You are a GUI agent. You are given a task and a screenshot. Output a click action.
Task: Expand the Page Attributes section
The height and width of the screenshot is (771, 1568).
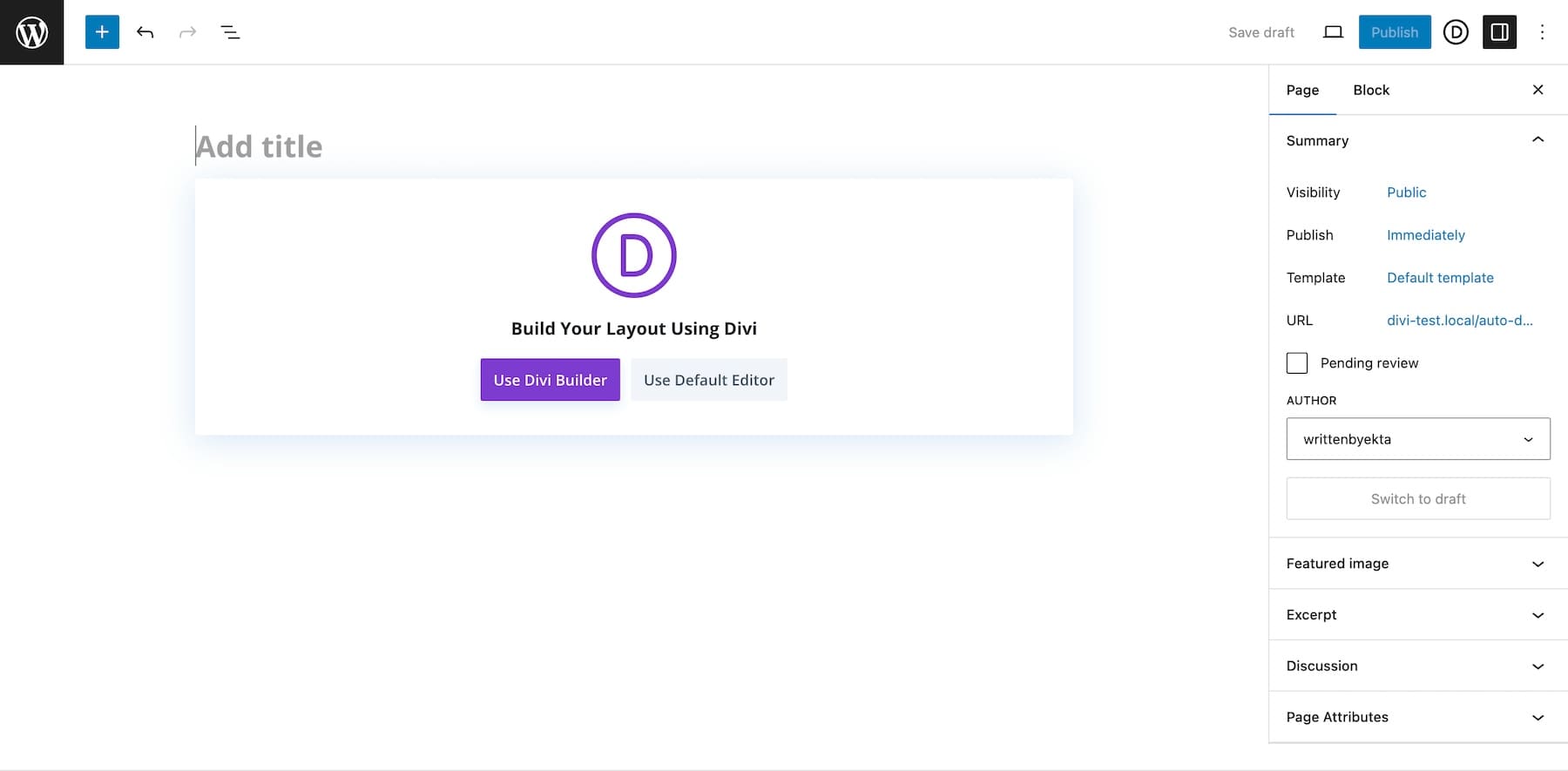pos(1418,717)
